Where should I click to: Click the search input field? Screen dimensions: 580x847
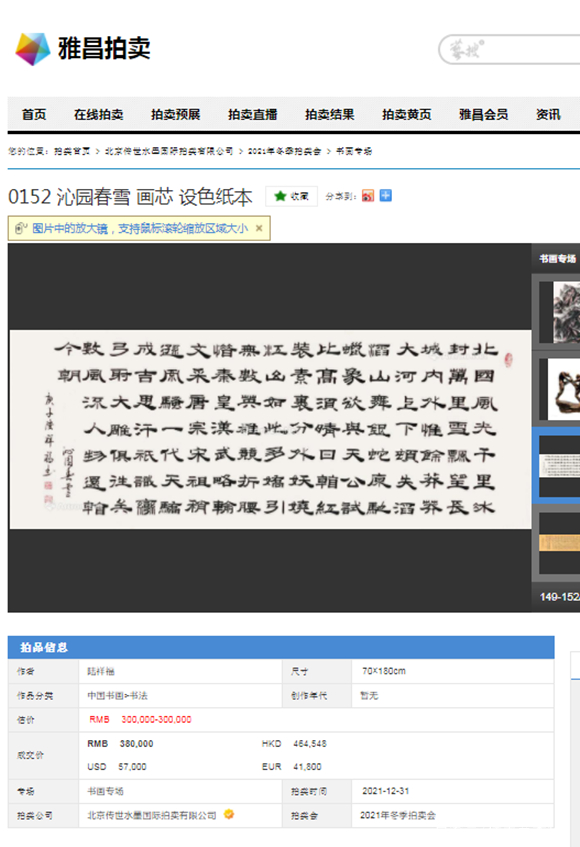[x=510, y=50]
